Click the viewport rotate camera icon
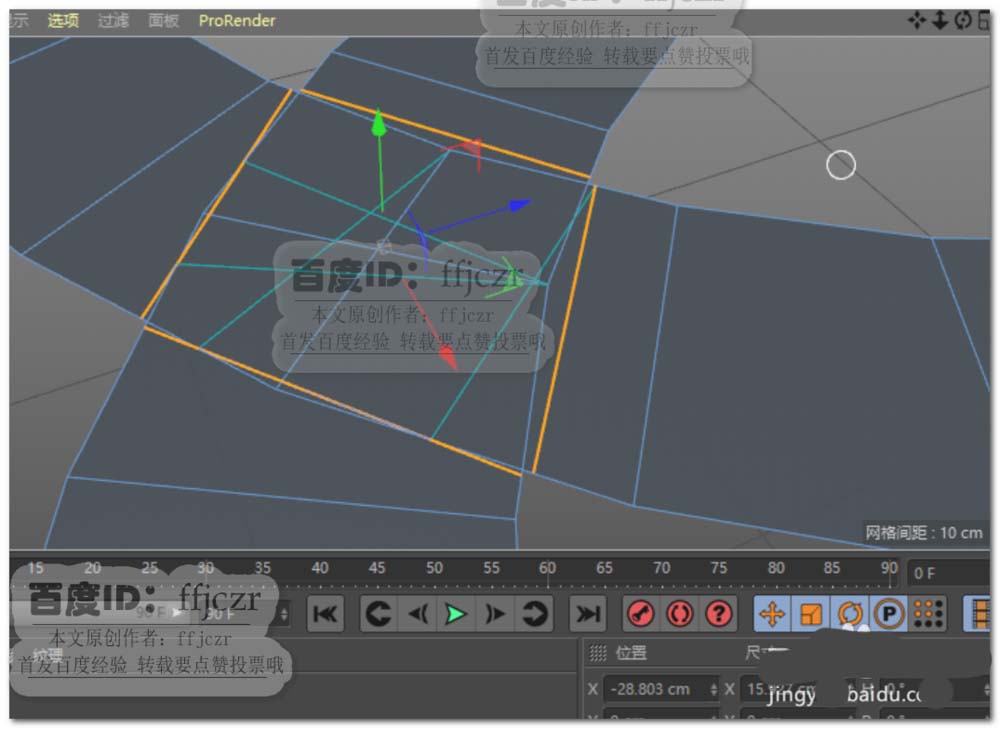The width and height of the screenshot is (1000, 729). [963, 20]
